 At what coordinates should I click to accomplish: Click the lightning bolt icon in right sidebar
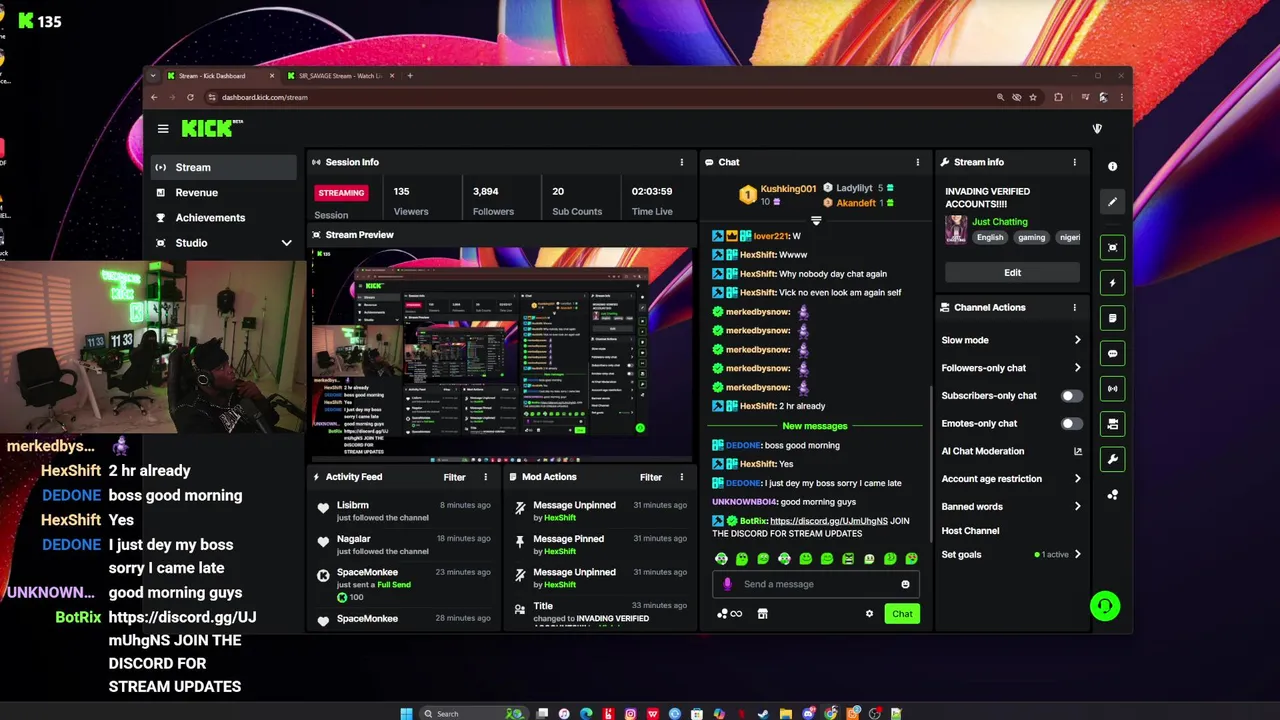click(1112, 283)
